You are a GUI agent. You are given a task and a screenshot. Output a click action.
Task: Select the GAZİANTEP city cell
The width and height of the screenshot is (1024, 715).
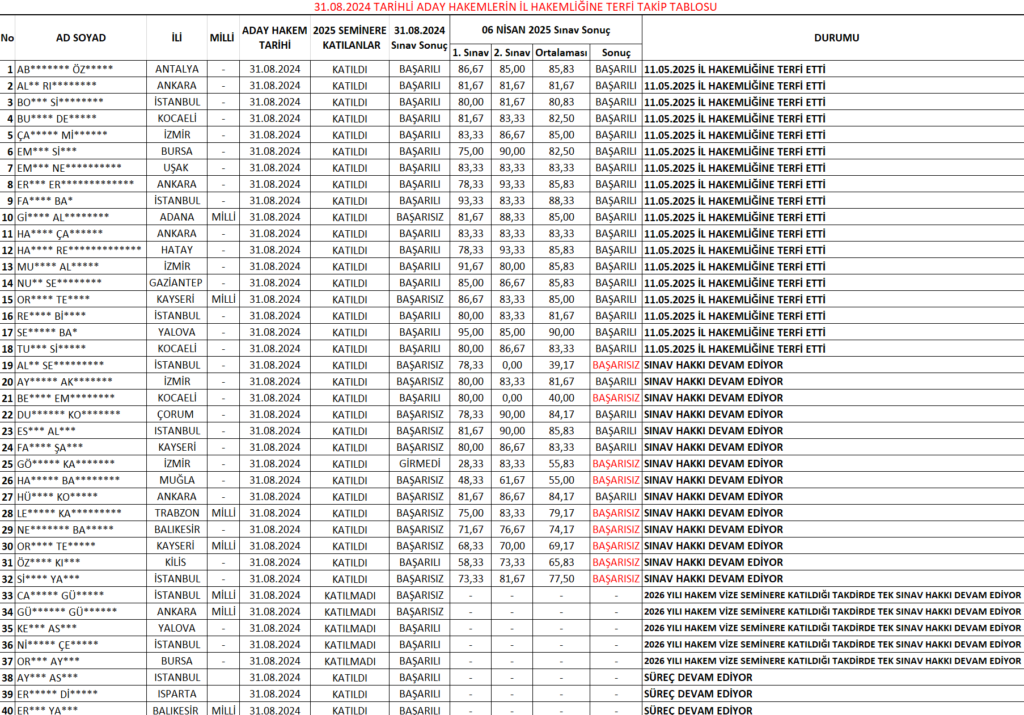[x=176, y=283]
